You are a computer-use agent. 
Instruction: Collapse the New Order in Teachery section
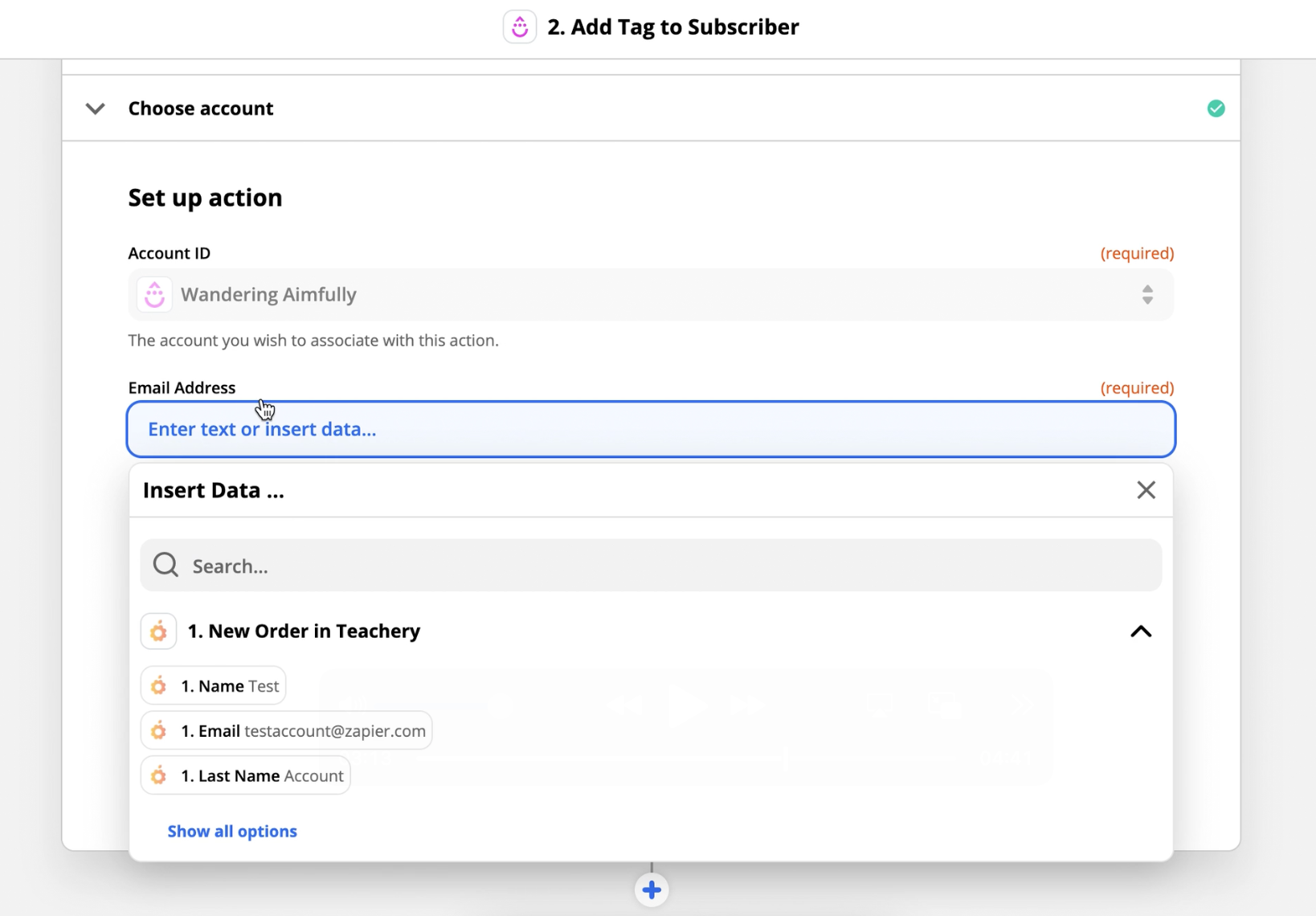(1141, 632)
